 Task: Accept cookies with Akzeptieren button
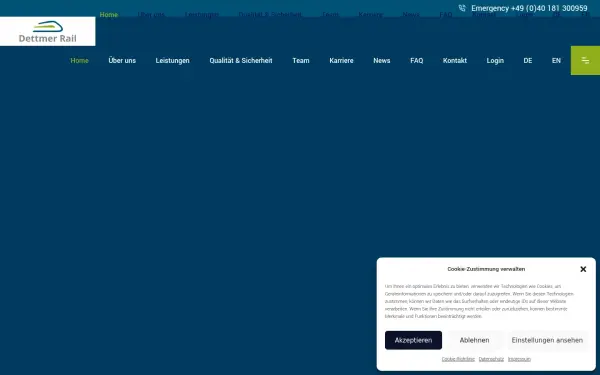click(x=413, y=340)
